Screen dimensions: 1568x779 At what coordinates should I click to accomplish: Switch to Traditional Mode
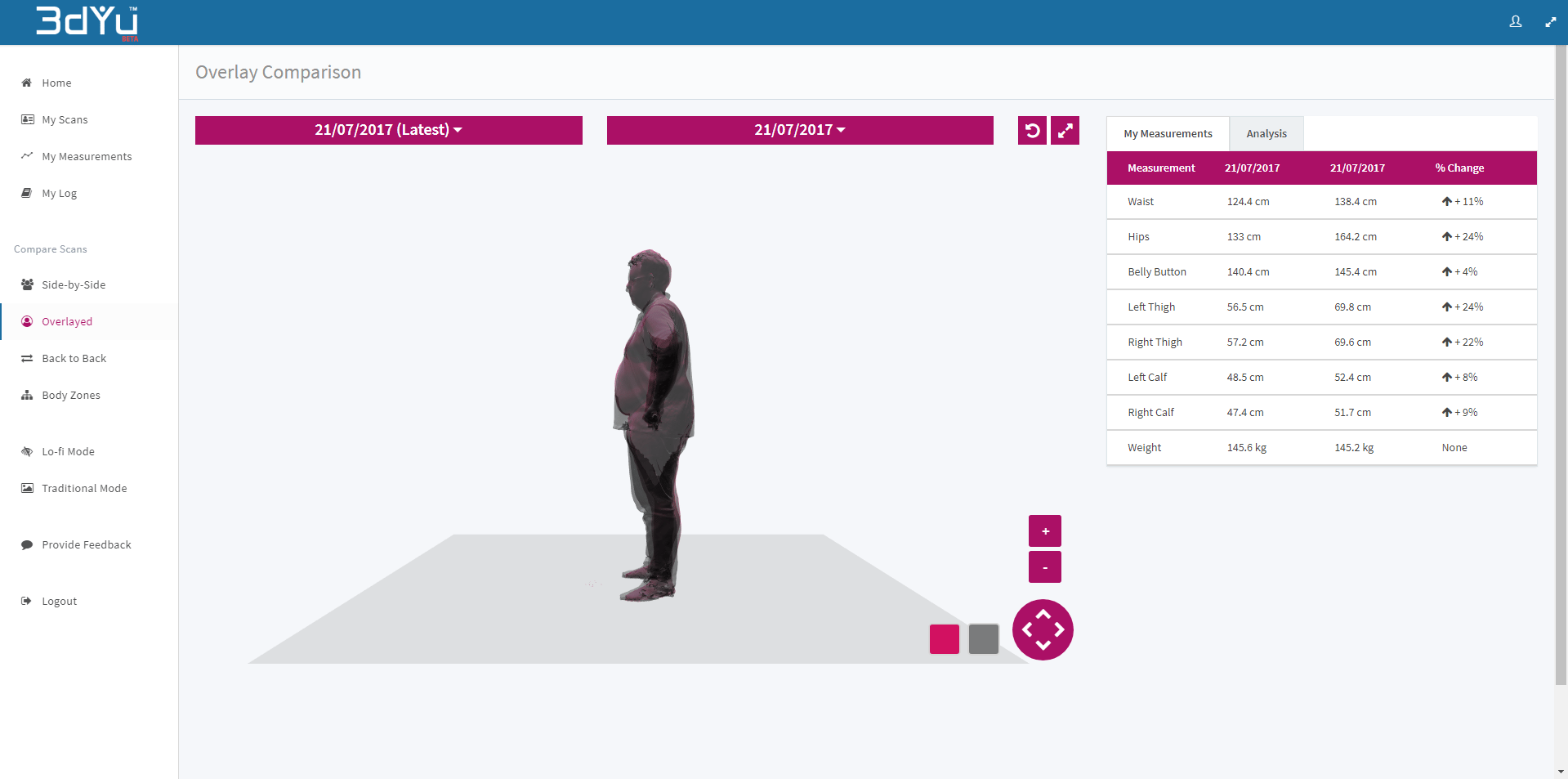[x=84, y=489]
